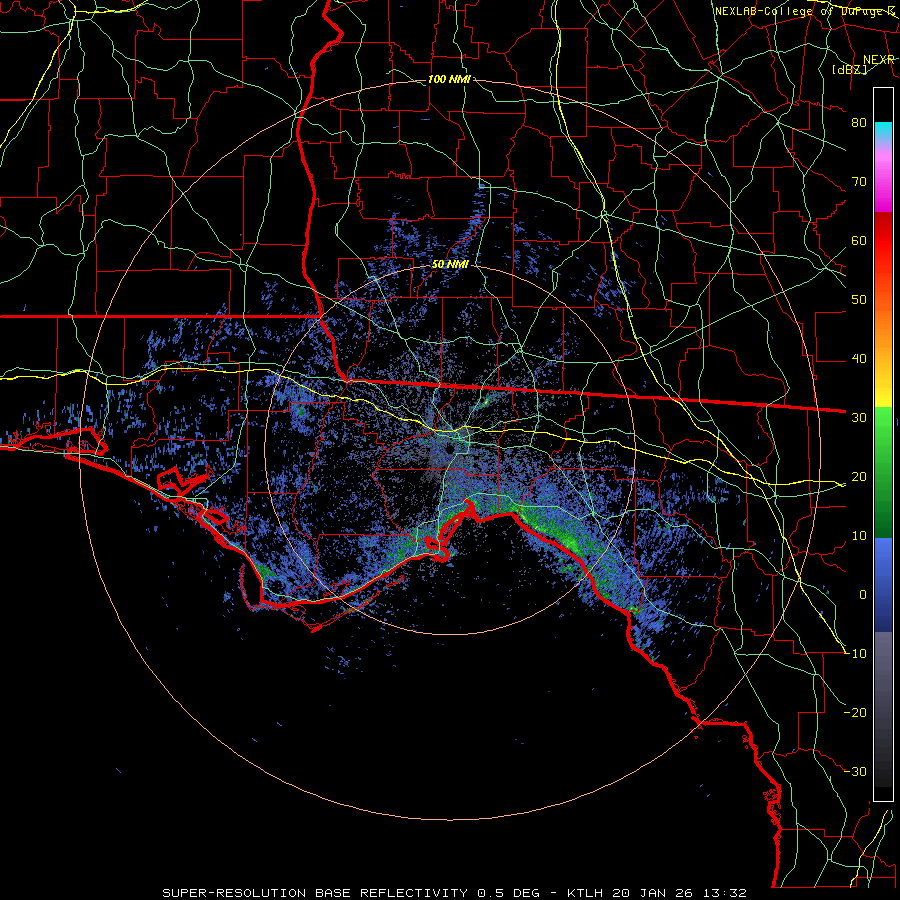Click the Super-Resolution Base Reflectivity caption text
This screenshot has width=900, height=900.
click(x=315, y=893)
